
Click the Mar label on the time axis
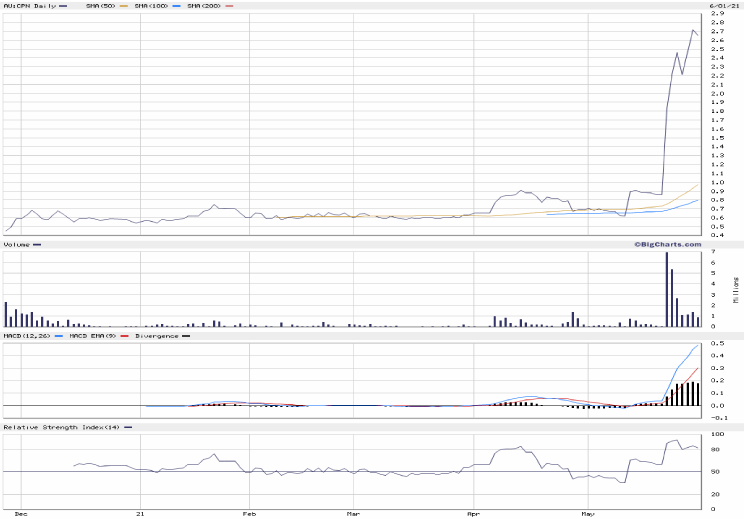tap(354, 513)
